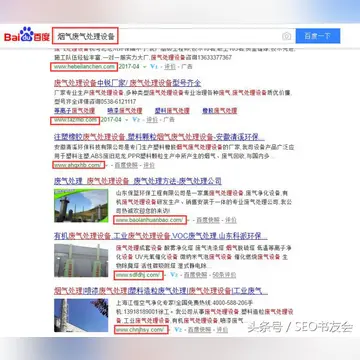
Task: Click V1 badge next to hebeilianchen.com
Action: [x=154, y=67]
